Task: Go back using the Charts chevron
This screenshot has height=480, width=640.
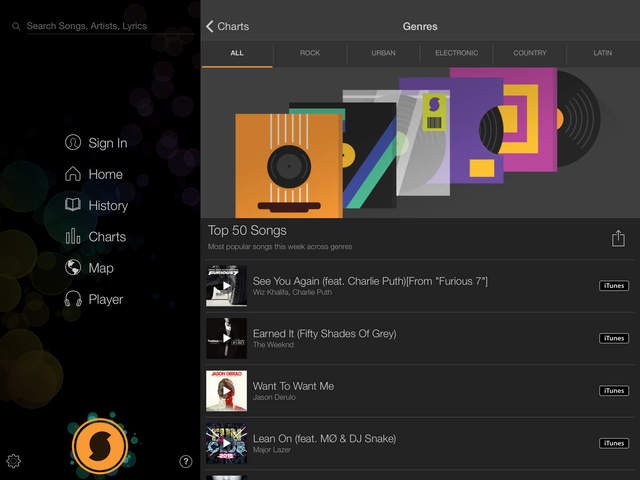Action: [210, 26]
